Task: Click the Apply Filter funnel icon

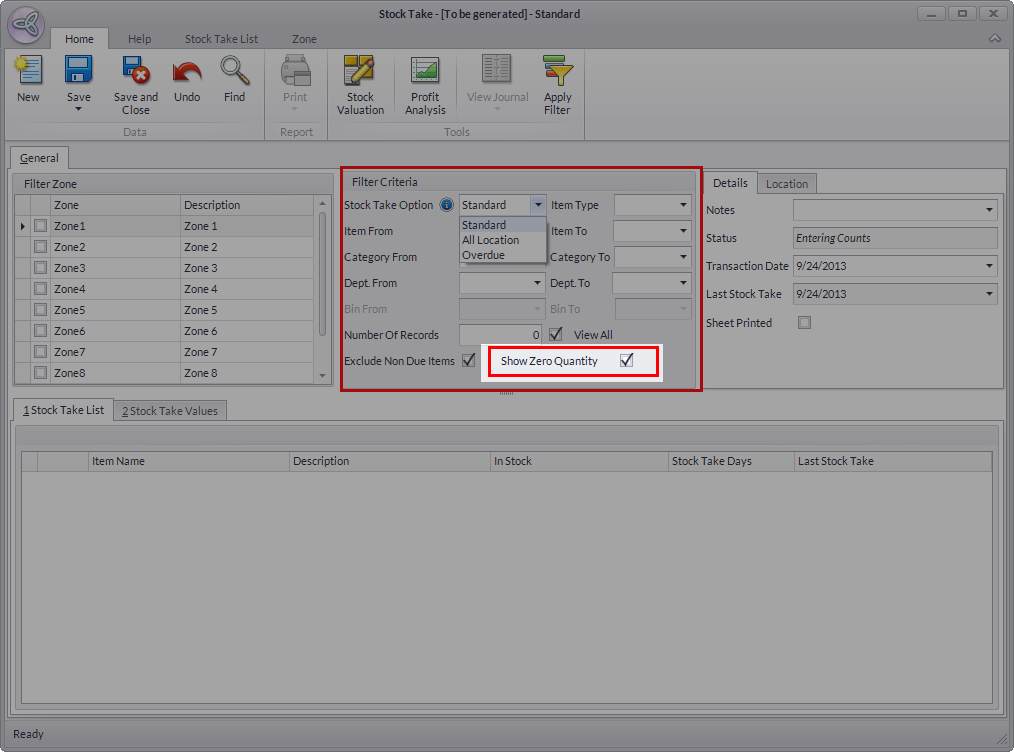Action: coord(557,72)
